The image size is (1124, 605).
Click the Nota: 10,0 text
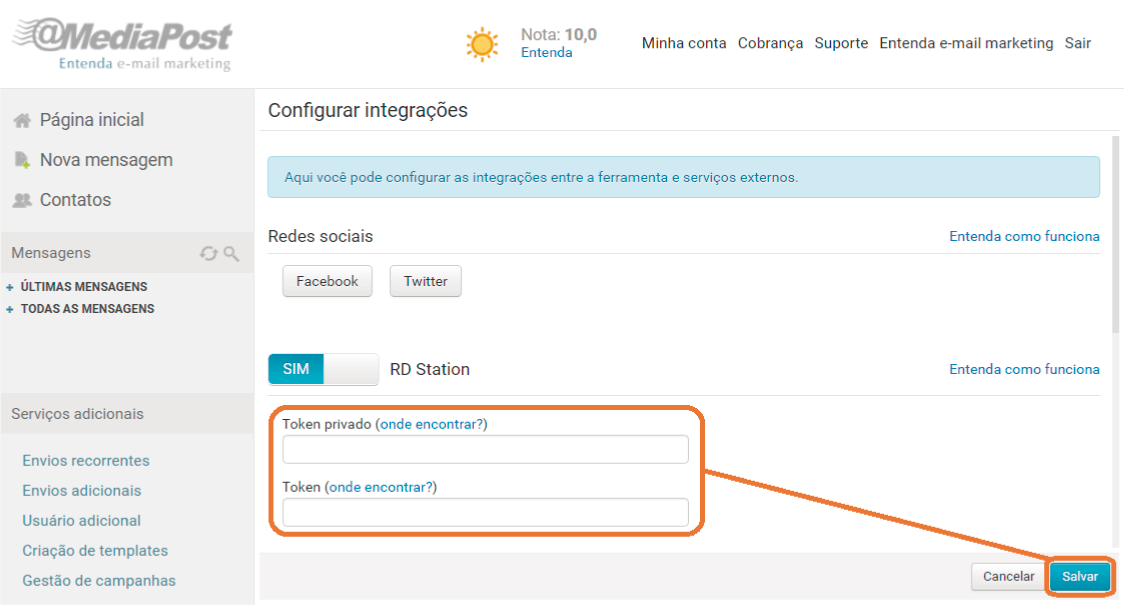559,34
